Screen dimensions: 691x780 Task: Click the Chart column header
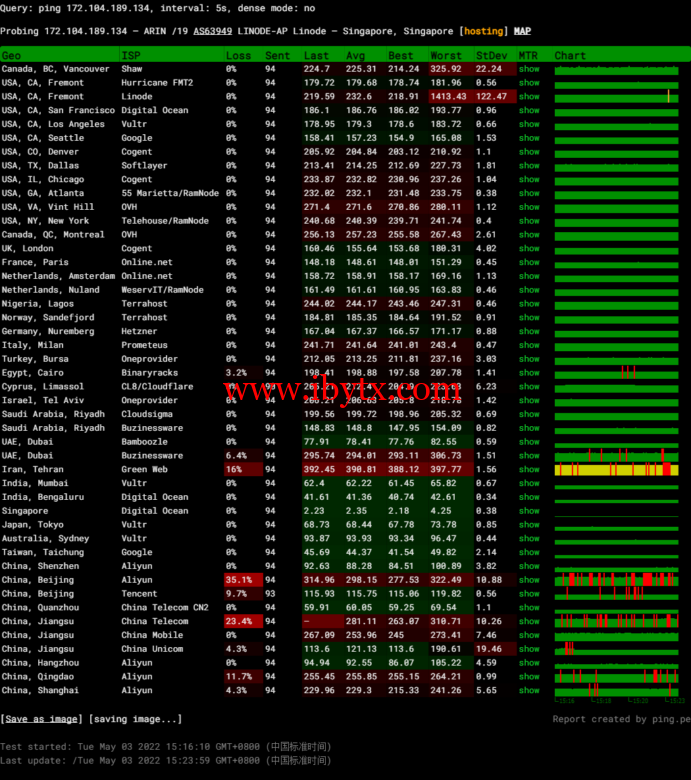[x=570, y=55]
